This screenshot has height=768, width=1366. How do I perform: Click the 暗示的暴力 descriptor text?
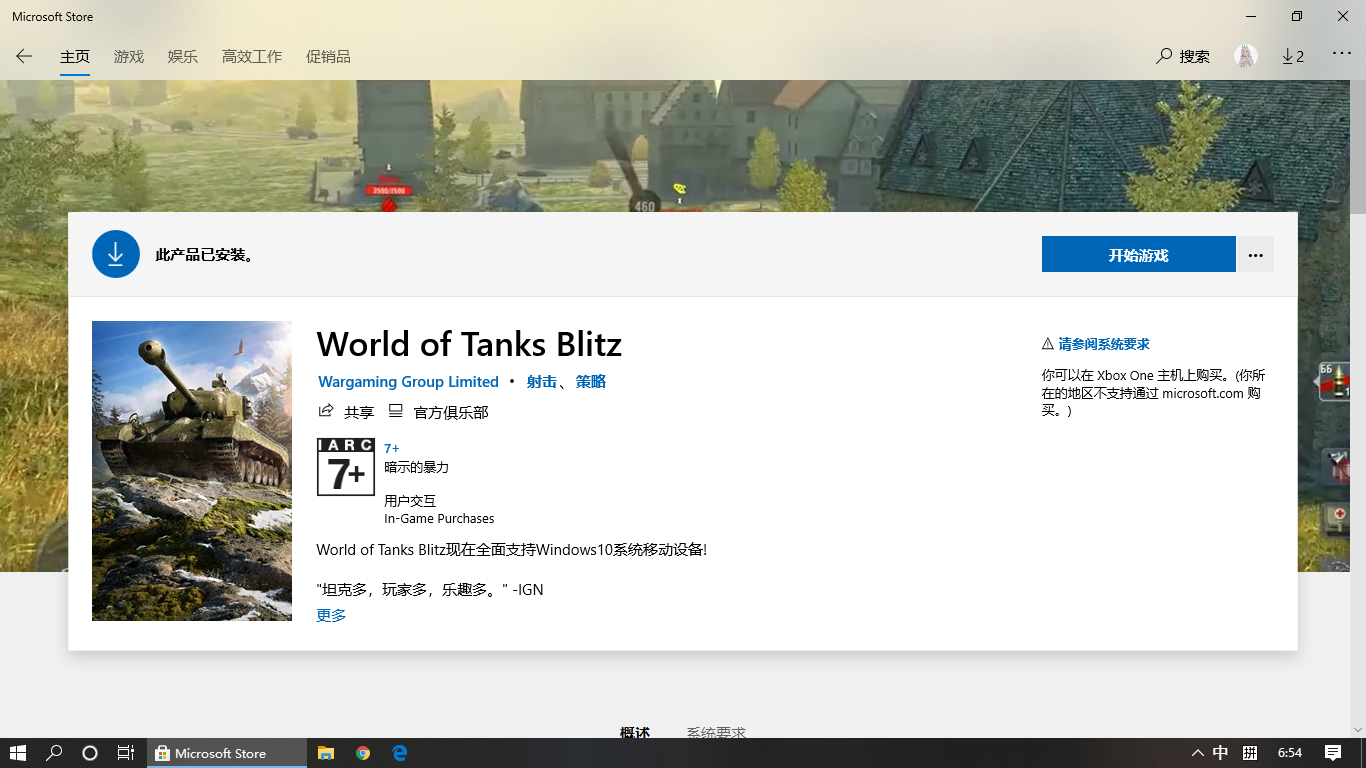click(x=416, y=467)
